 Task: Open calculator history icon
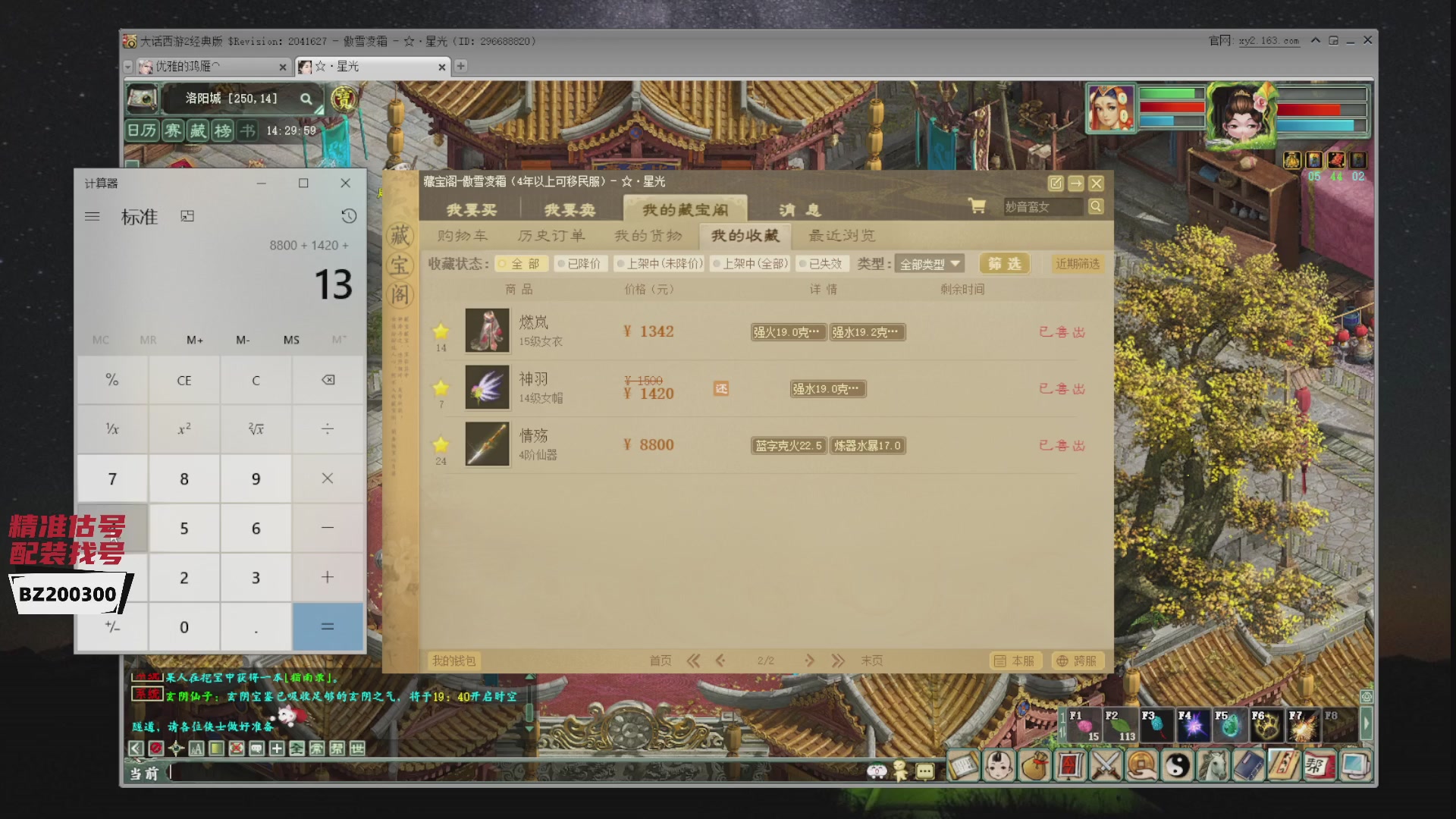(349, 216)
